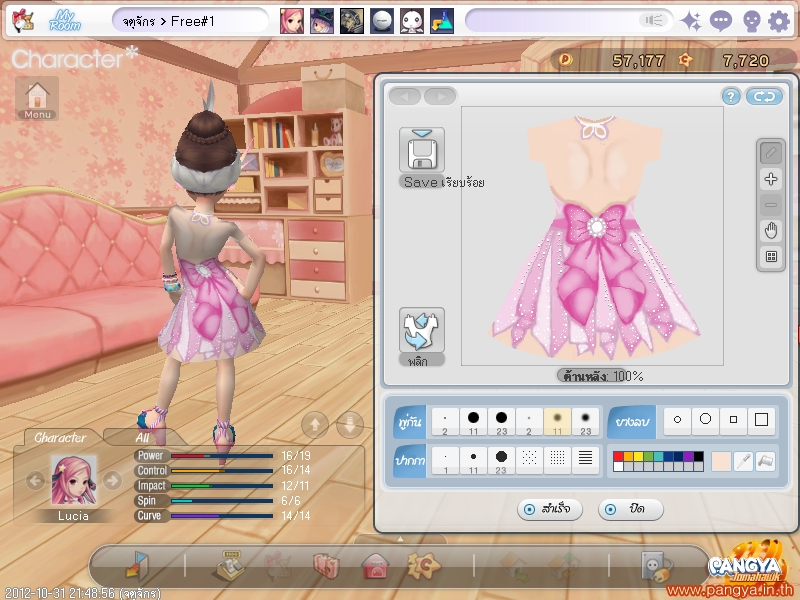Pick the yellow color swatch

click(x=638, y=456)
